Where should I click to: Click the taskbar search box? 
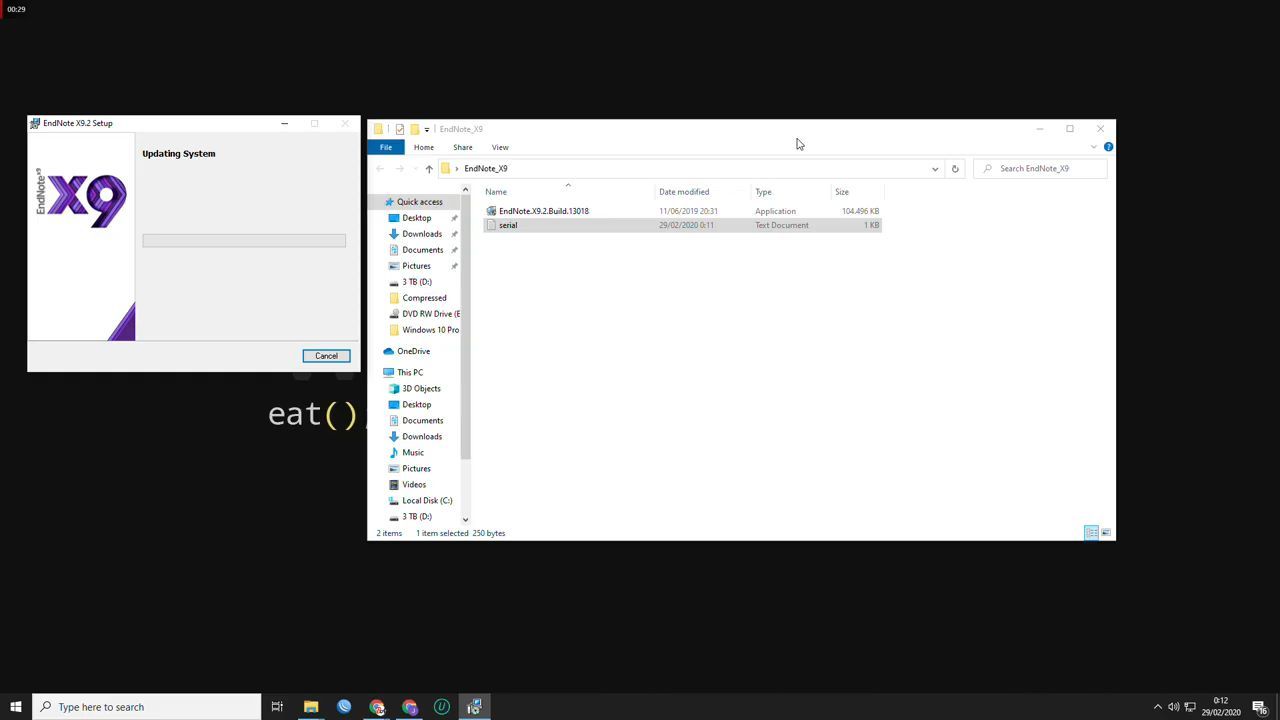(x=146, y=707)
